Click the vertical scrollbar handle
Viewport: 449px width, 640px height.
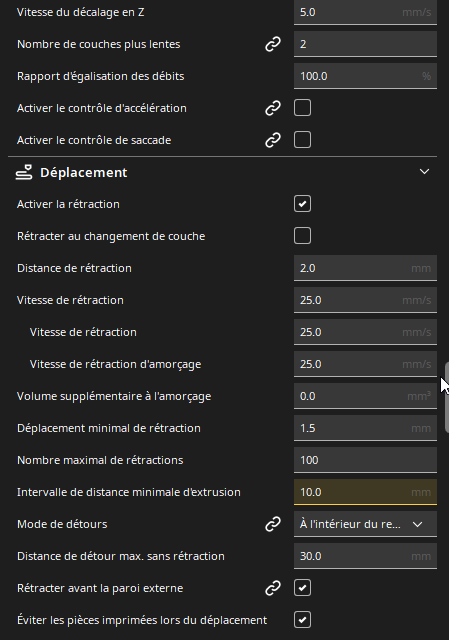coord(447,397)
